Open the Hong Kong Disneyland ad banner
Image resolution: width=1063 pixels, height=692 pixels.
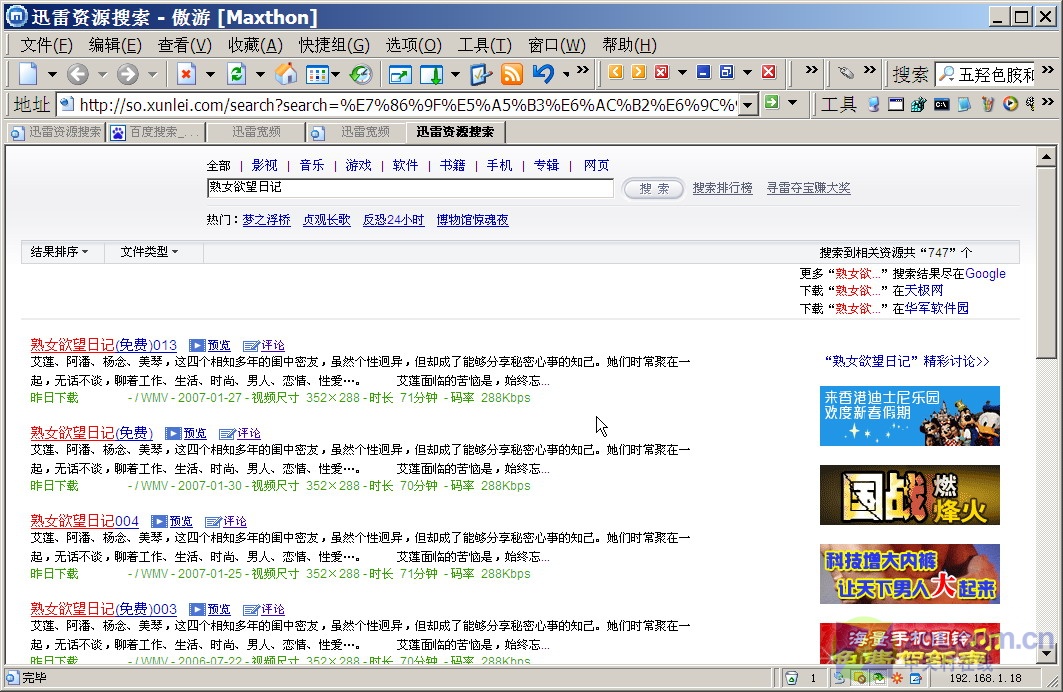[910, 416]
